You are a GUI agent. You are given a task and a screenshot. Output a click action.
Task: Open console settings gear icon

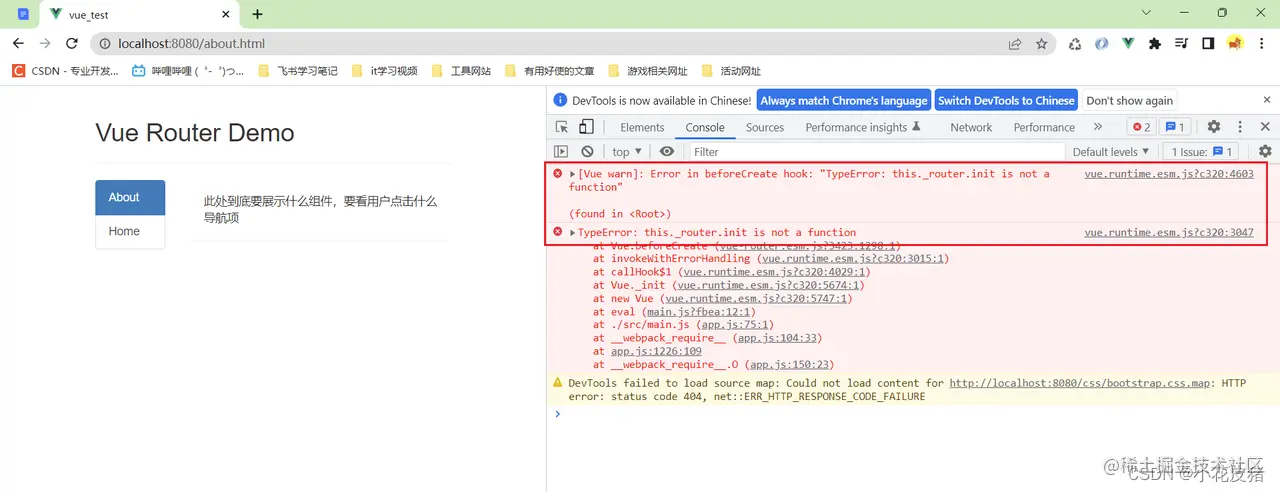pos(1265,152)
